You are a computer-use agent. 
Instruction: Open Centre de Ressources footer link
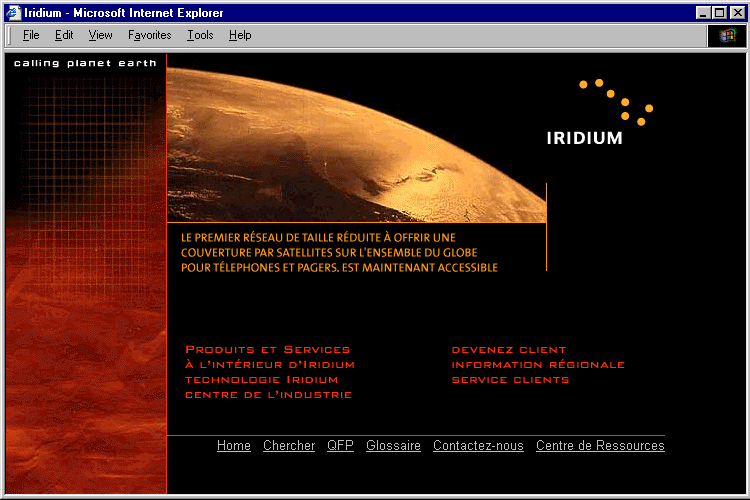(600, 445)
